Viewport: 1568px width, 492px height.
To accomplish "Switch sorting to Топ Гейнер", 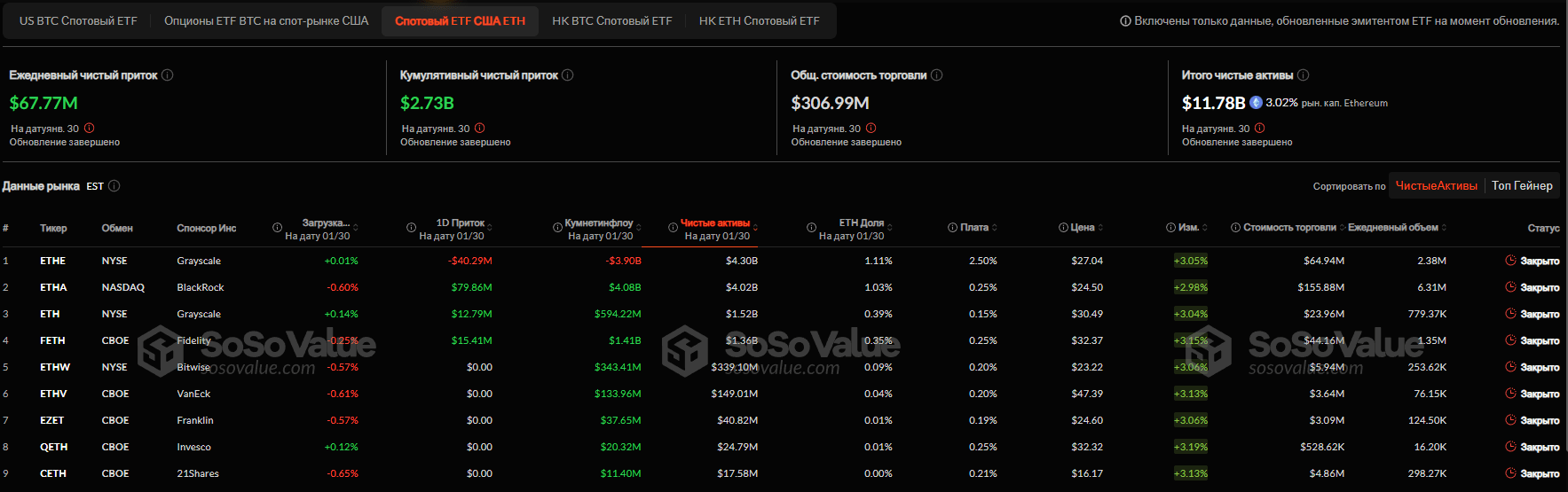I will pyautogui.click(x=1522, y=185).
